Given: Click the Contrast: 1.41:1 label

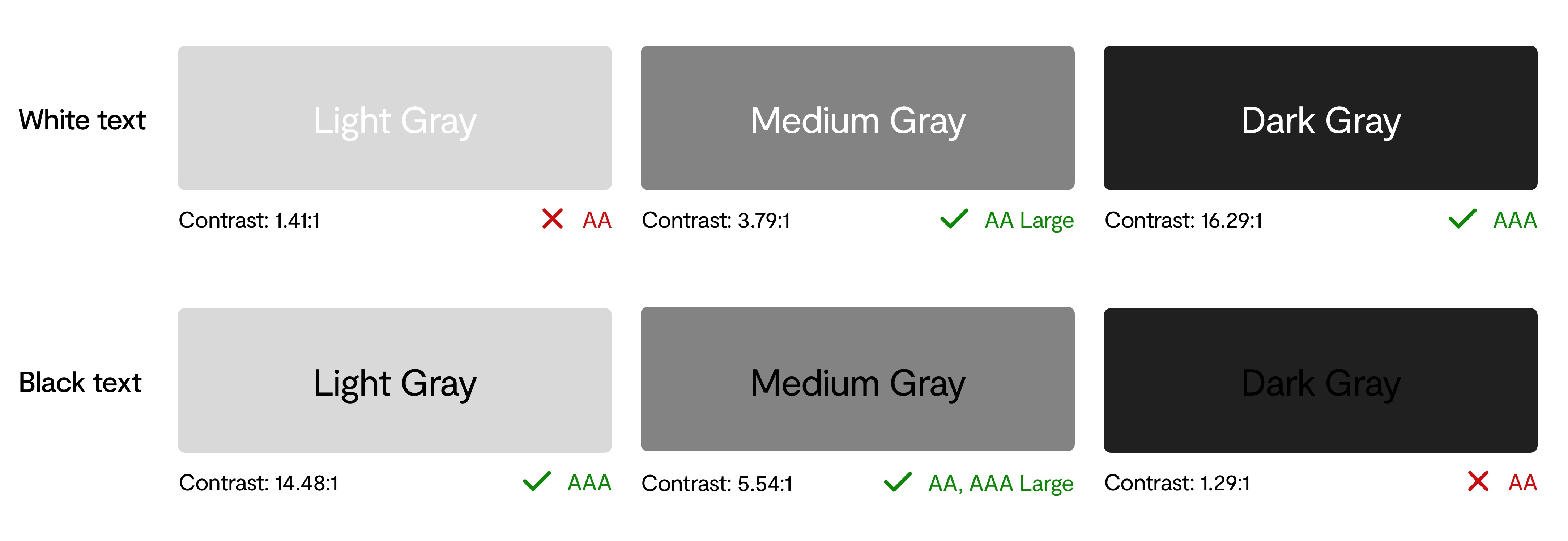Looking at the screenshot, I should click(x=250, y=220).
